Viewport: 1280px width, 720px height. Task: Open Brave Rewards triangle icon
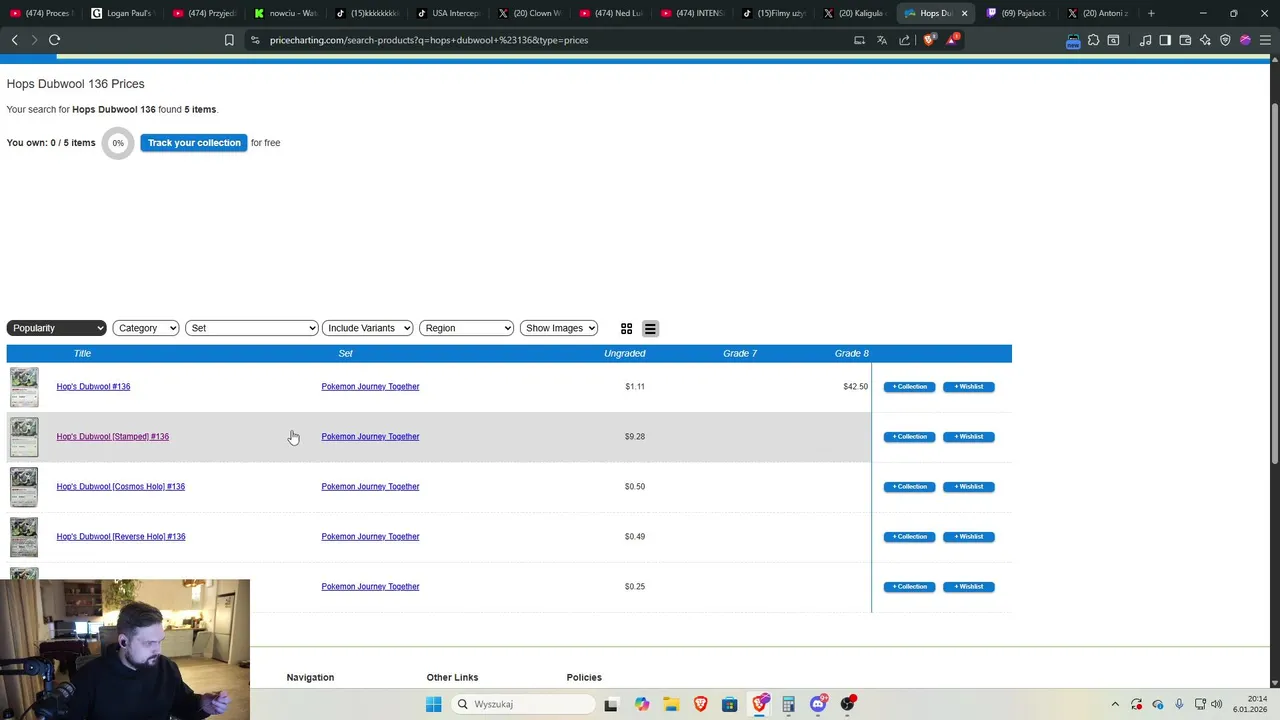953,40
